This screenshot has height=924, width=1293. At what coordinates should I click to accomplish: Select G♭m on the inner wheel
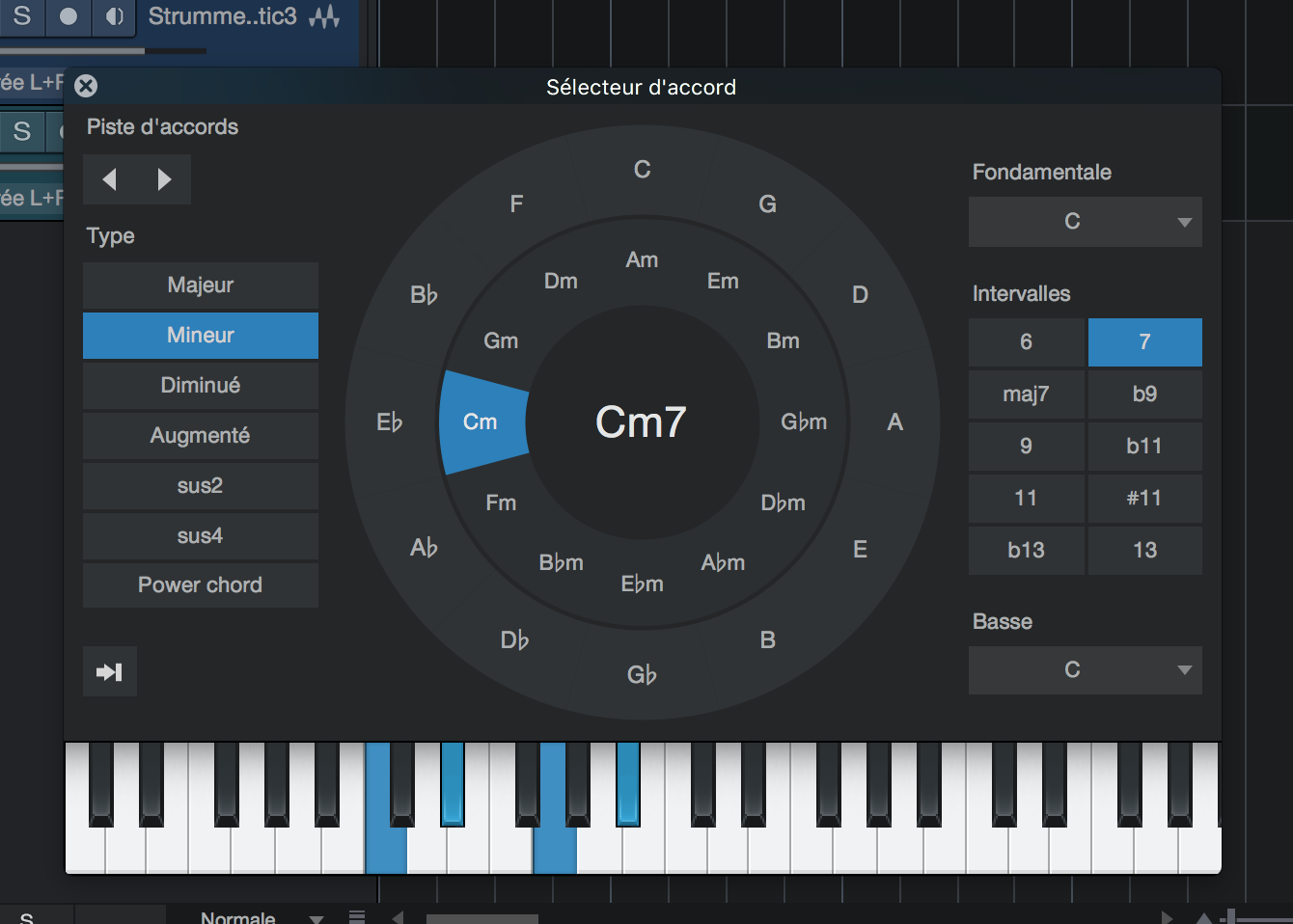coord(805,421)
